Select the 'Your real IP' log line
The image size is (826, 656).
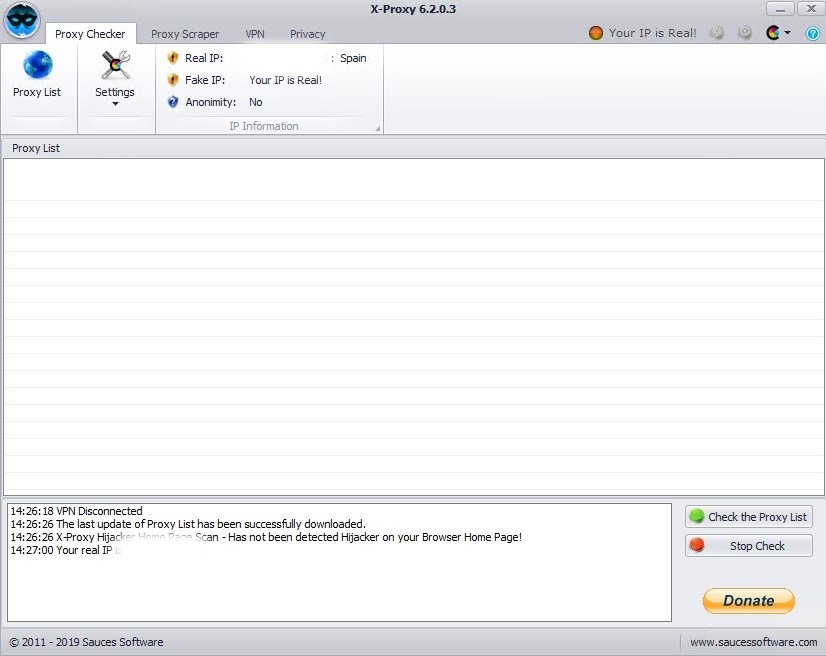click(x=66, y=550)
